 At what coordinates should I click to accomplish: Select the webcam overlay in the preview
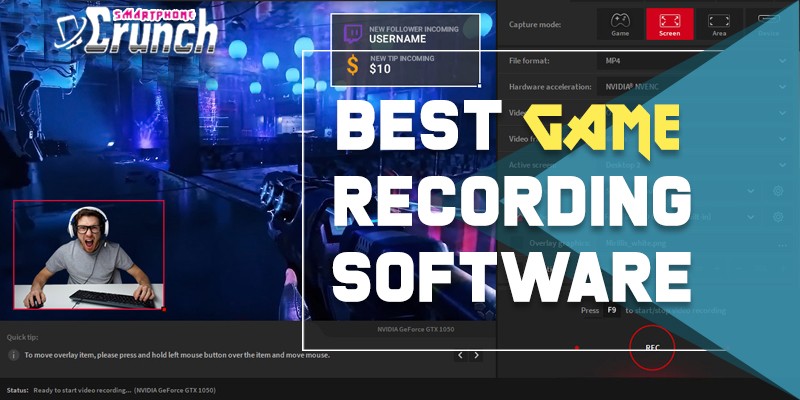[89, 255]
